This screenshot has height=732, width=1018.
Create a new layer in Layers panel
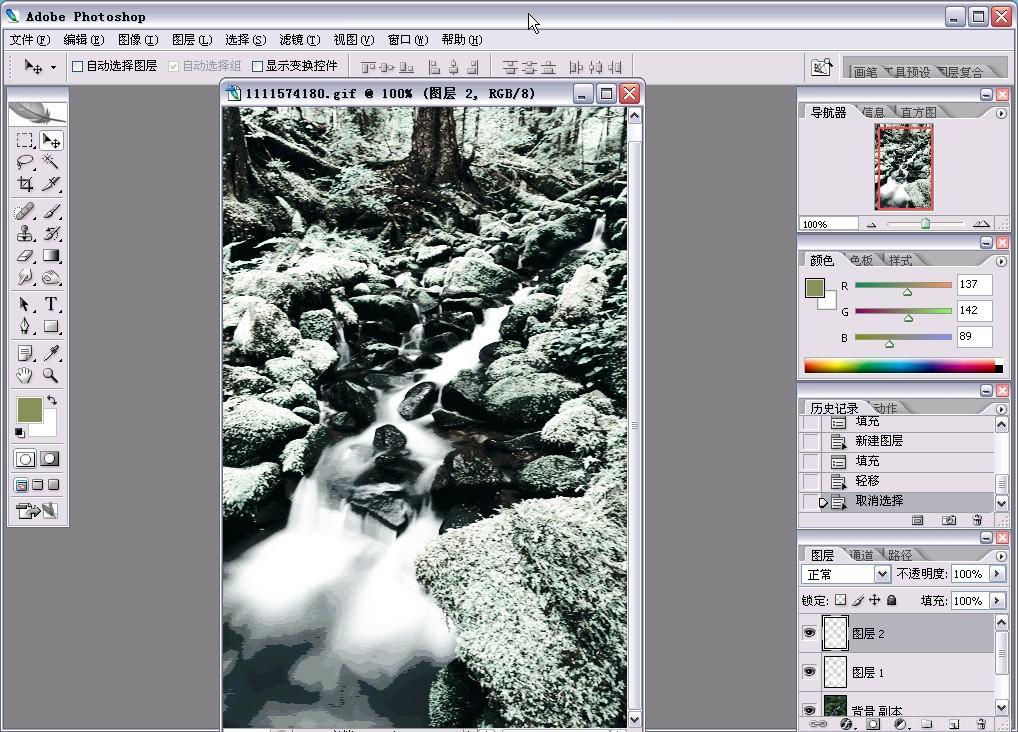(954, 724)
